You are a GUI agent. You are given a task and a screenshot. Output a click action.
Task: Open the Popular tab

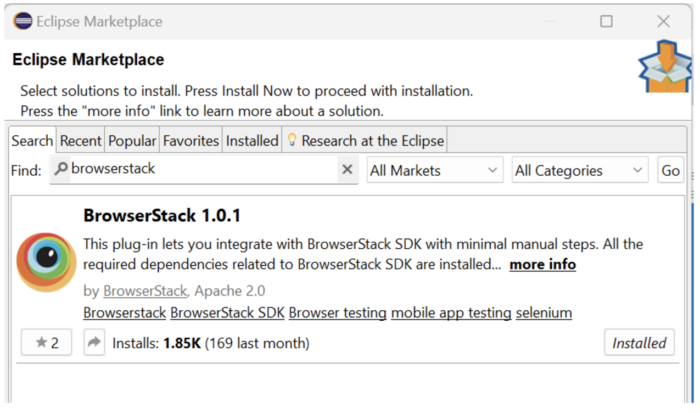(x=132, y=141)
